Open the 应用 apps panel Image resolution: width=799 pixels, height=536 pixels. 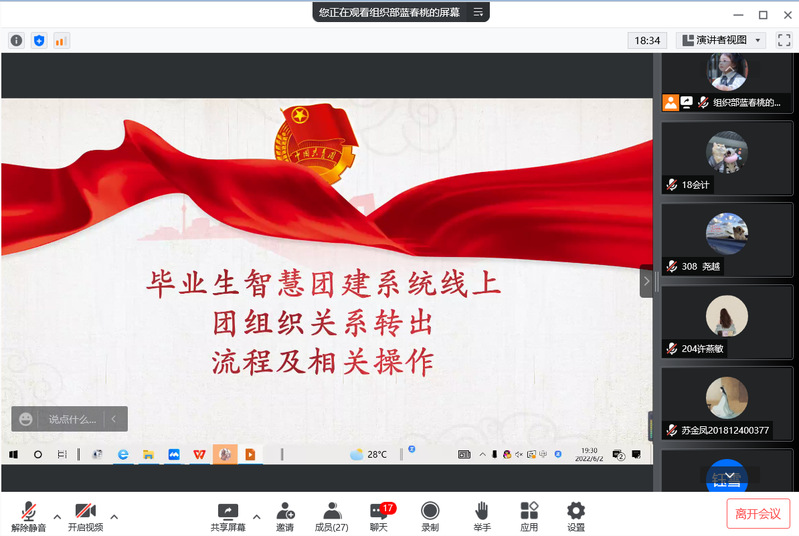(529, 517)
